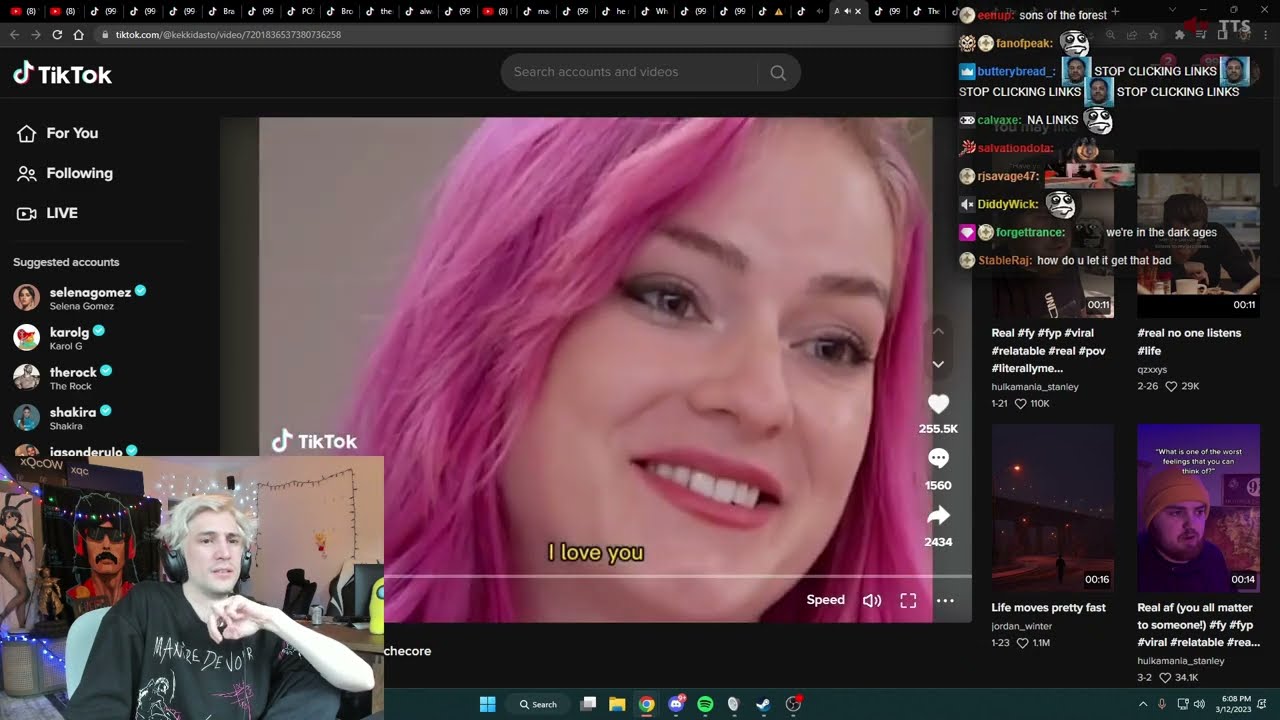Click the TikTok logo in the header
Viewport: 1280px width, 720px height.
pos(62,74)
